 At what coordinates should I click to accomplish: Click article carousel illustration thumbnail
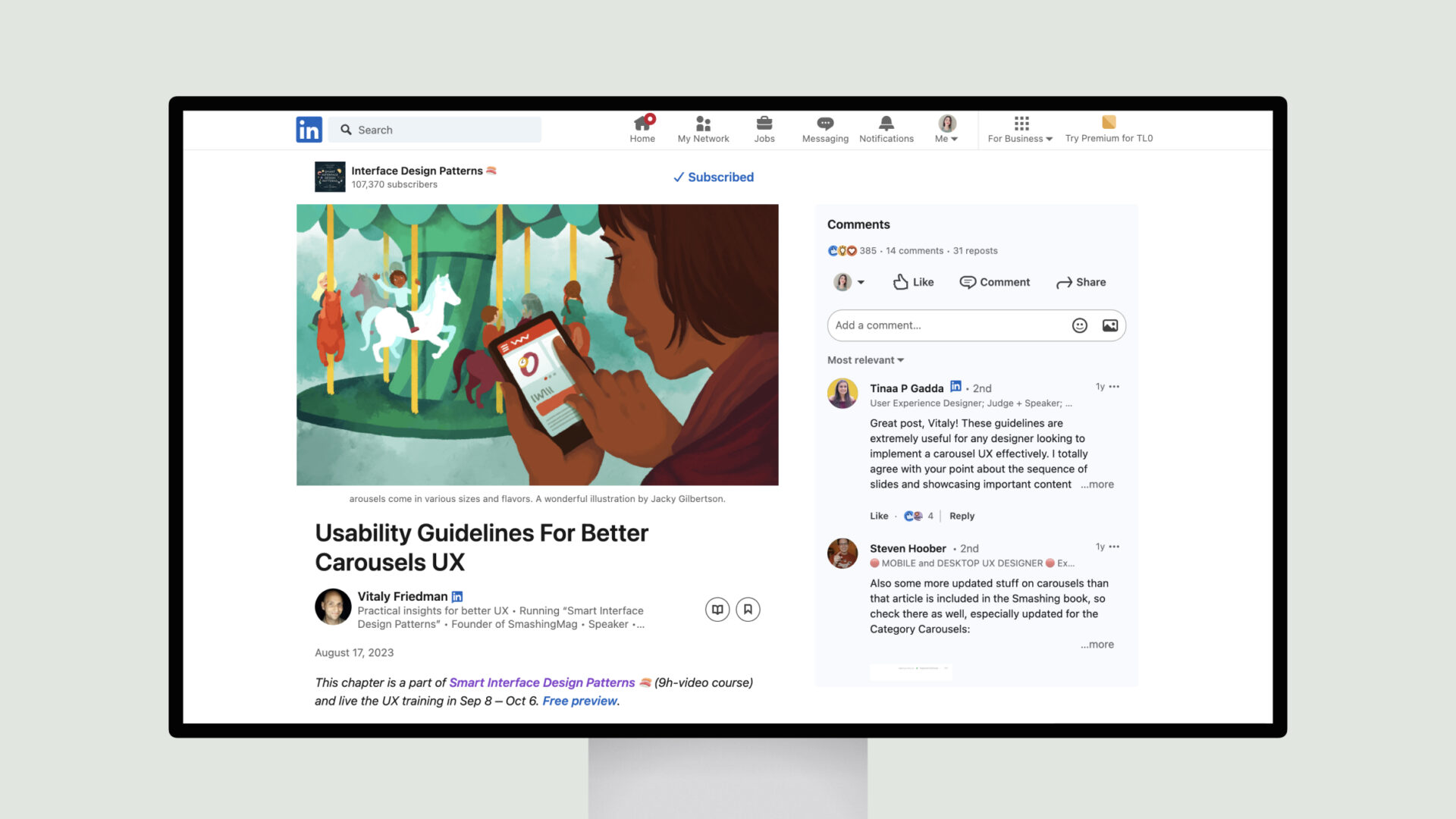(537, 344)
